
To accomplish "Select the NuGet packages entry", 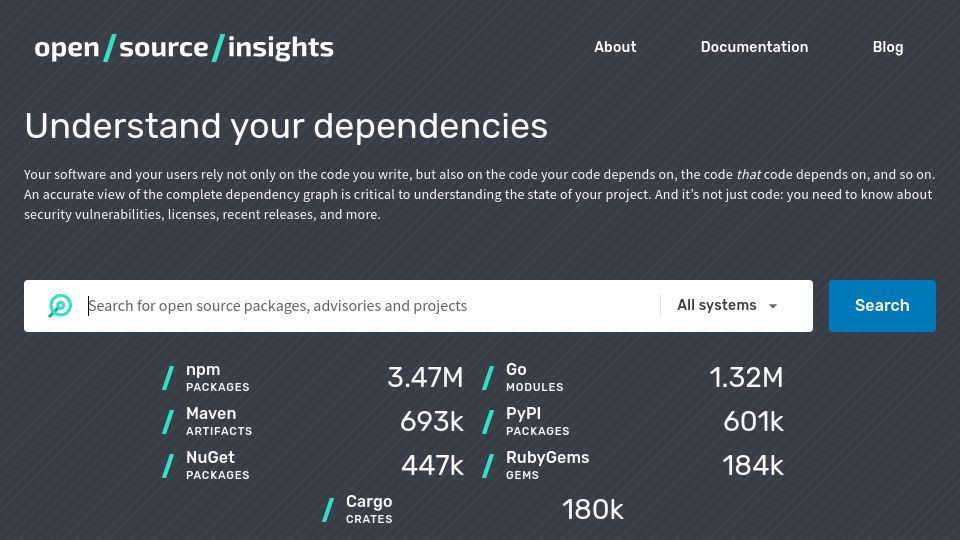I will (313, 466).
